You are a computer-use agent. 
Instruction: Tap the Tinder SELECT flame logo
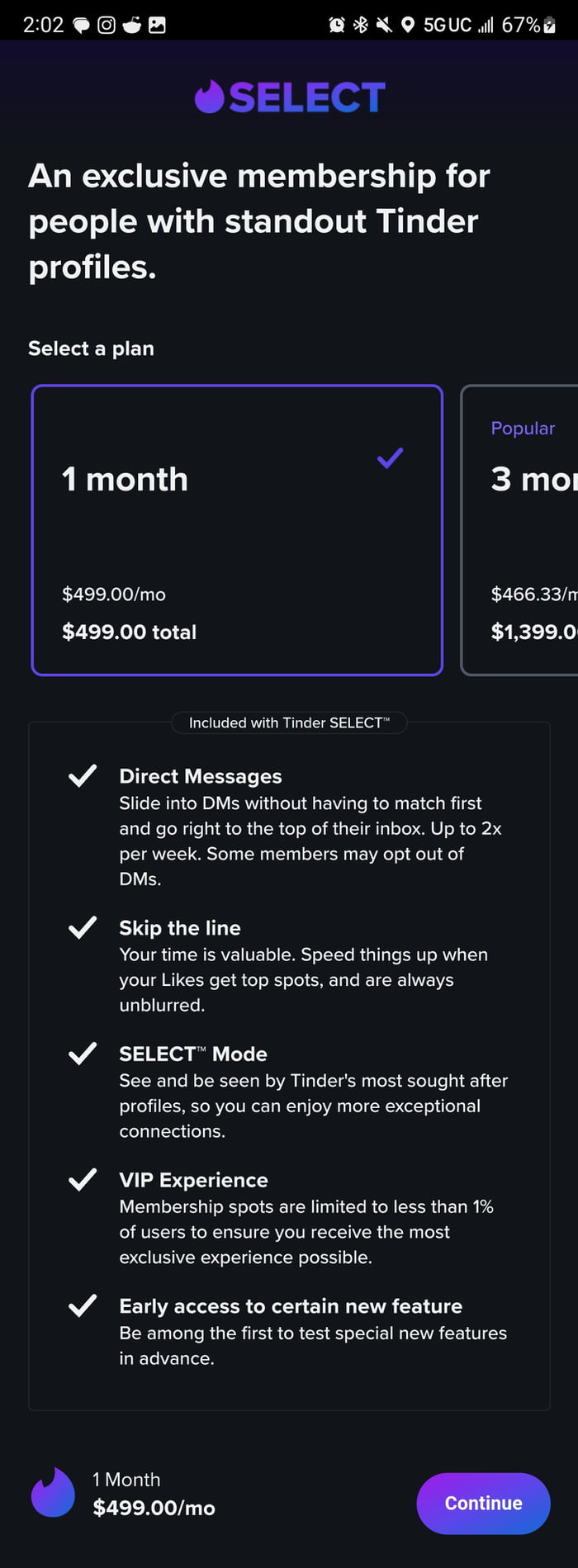click(209, 97)
